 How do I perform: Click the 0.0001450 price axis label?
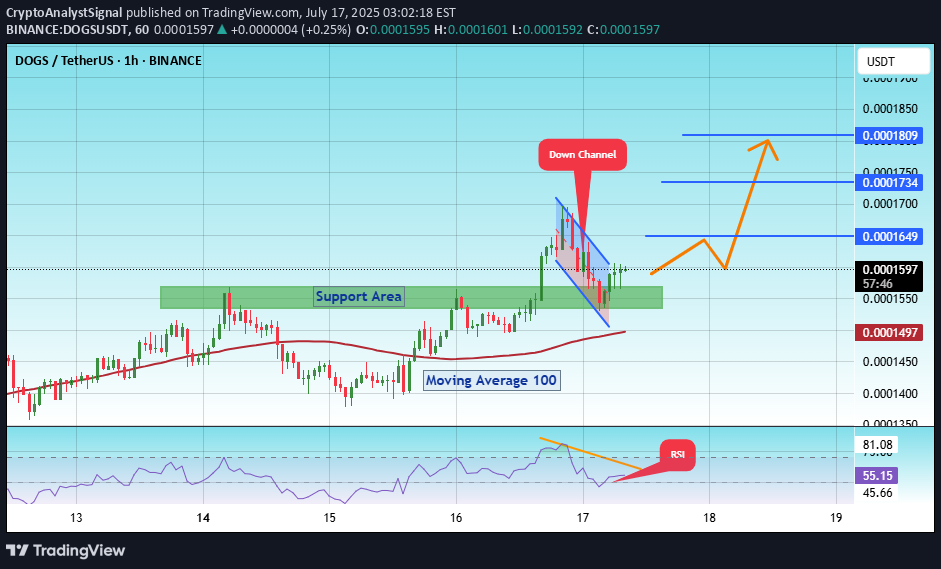click(890, 362)
